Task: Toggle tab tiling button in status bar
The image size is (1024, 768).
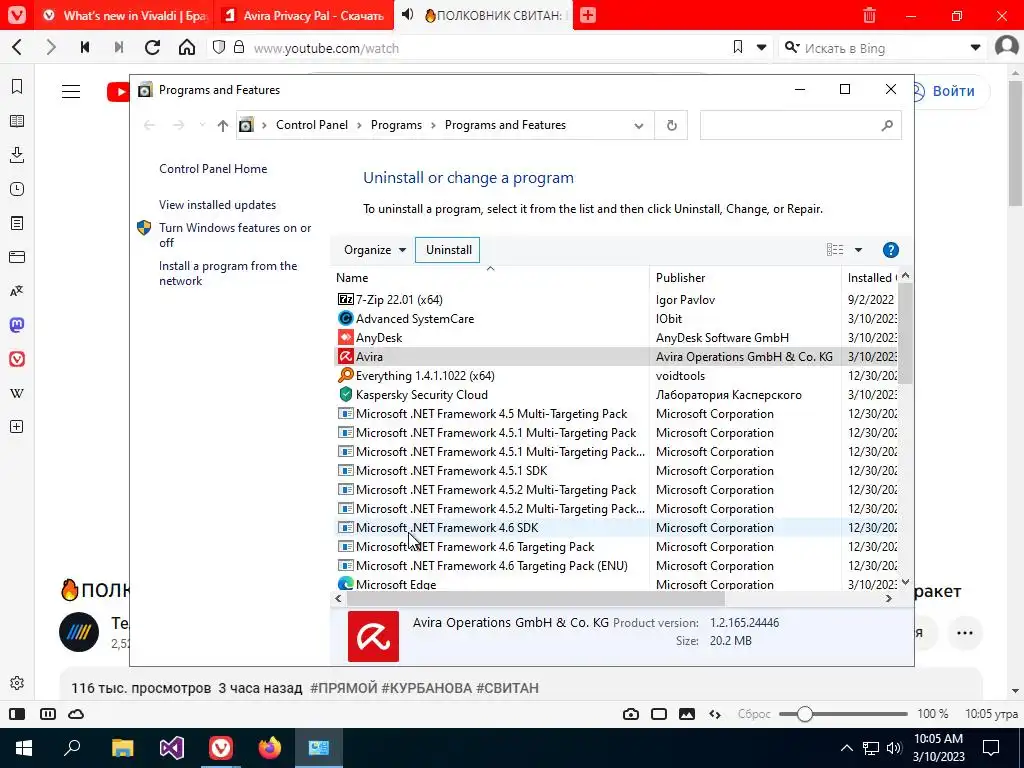Action: (x=48, y=714)
